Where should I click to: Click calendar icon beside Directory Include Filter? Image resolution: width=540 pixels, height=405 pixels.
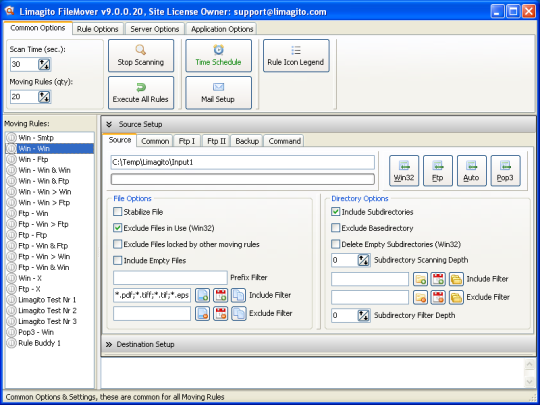pyautogui.click(x=438, y=279)
